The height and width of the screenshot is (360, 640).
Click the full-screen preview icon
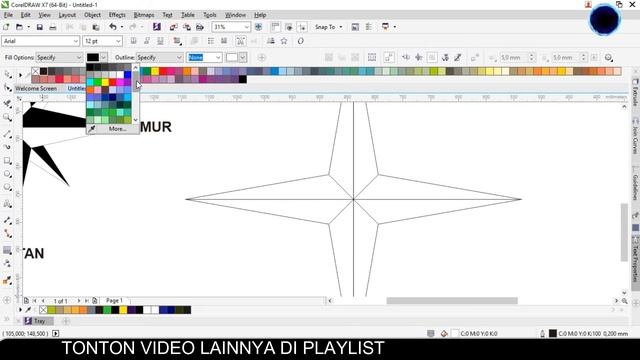[x=258, y=27]
